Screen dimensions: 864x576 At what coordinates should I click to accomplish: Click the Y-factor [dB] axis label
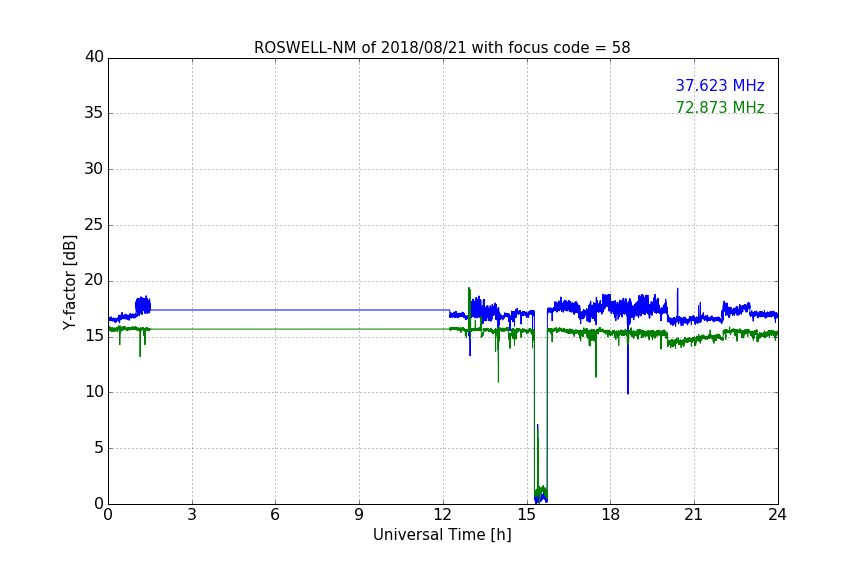pyautogui.click(x=69, y=282)
